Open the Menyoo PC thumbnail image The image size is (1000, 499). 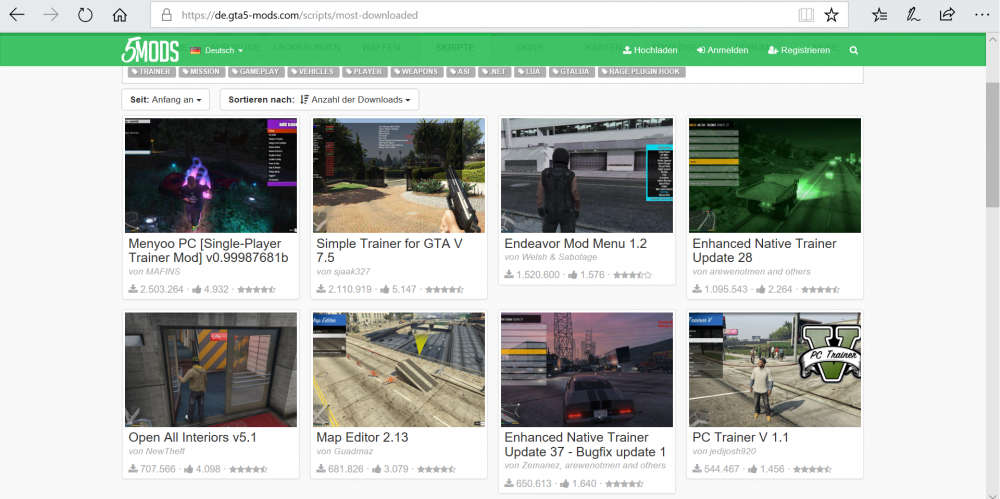211,175
